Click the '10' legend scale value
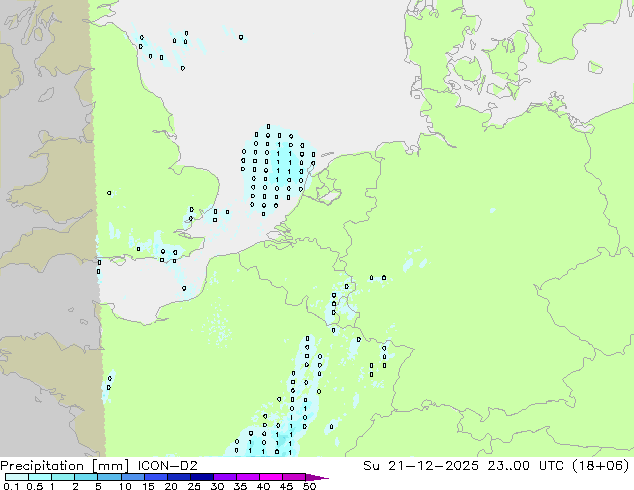 (x=125, y=486)
